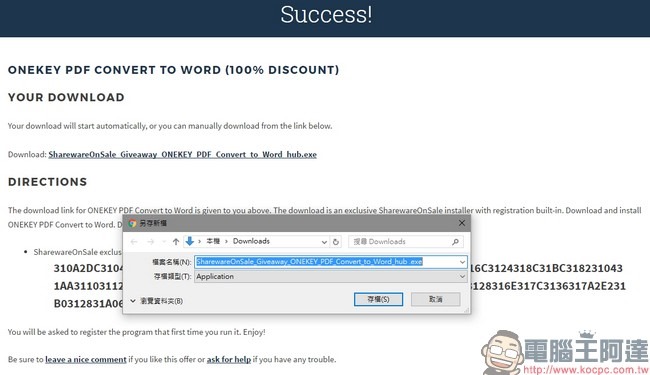Click the Save (存檔) button

(378, 299)
